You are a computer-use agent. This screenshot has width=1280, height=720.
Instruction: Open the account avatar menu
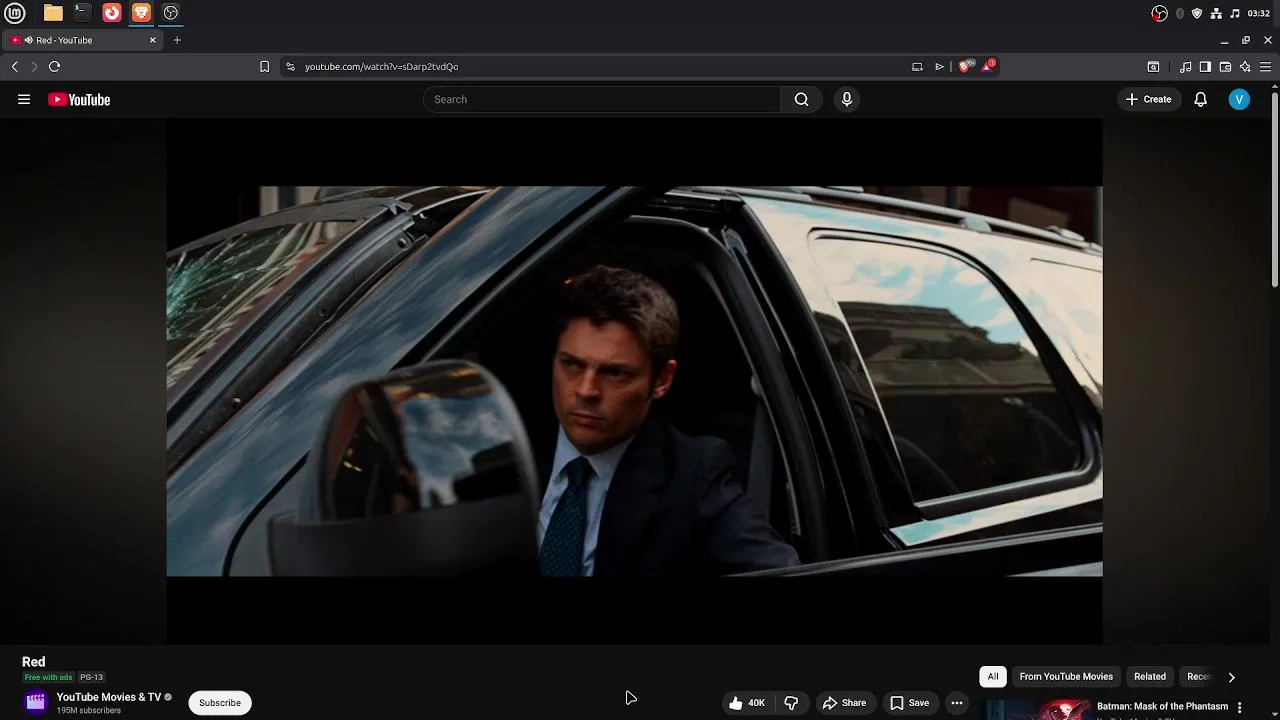pos(1239,99)
